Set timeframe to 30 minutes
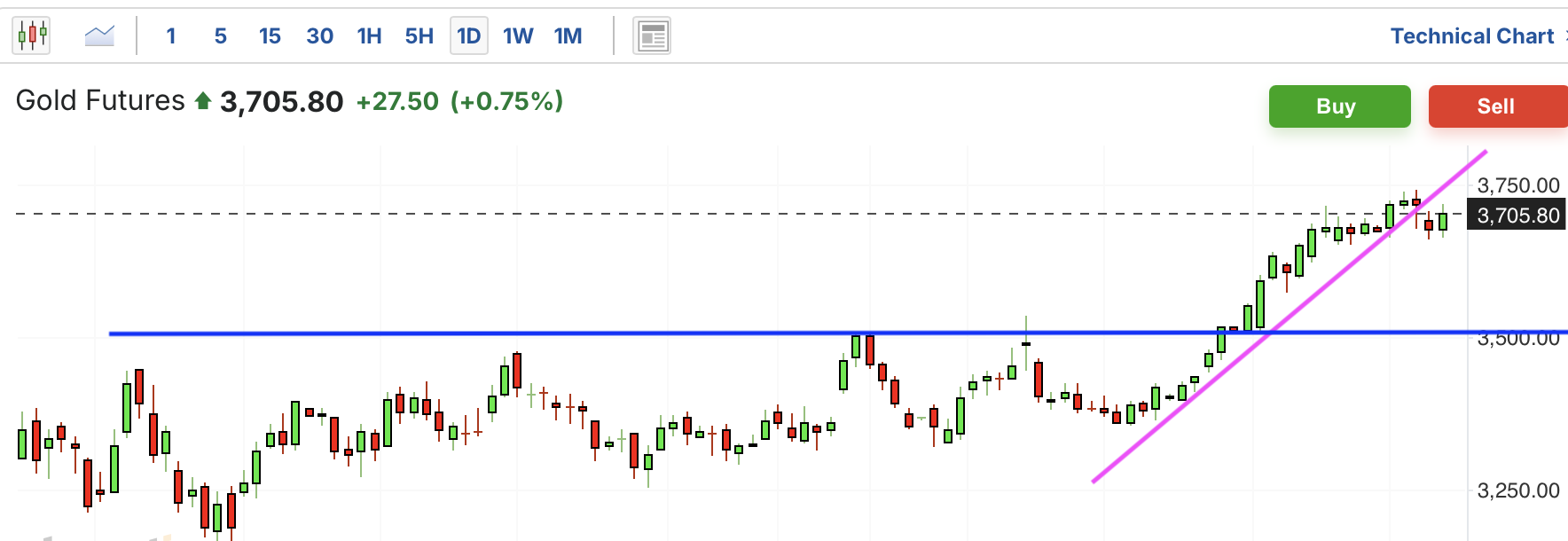Viewport: 1568px width, 541px height. click(319, 36)
